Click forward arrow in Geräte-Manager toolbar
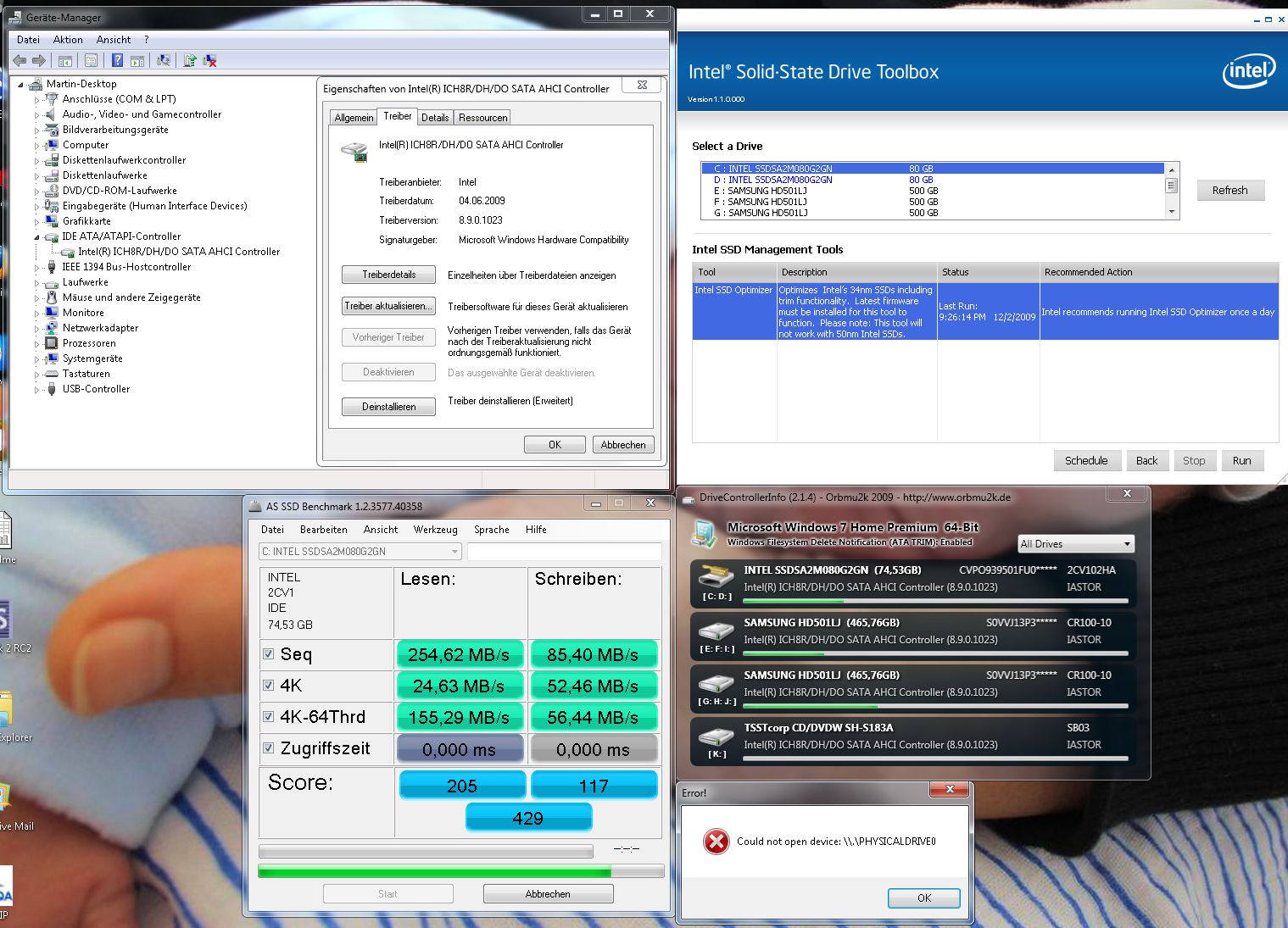 coord(39,60)
